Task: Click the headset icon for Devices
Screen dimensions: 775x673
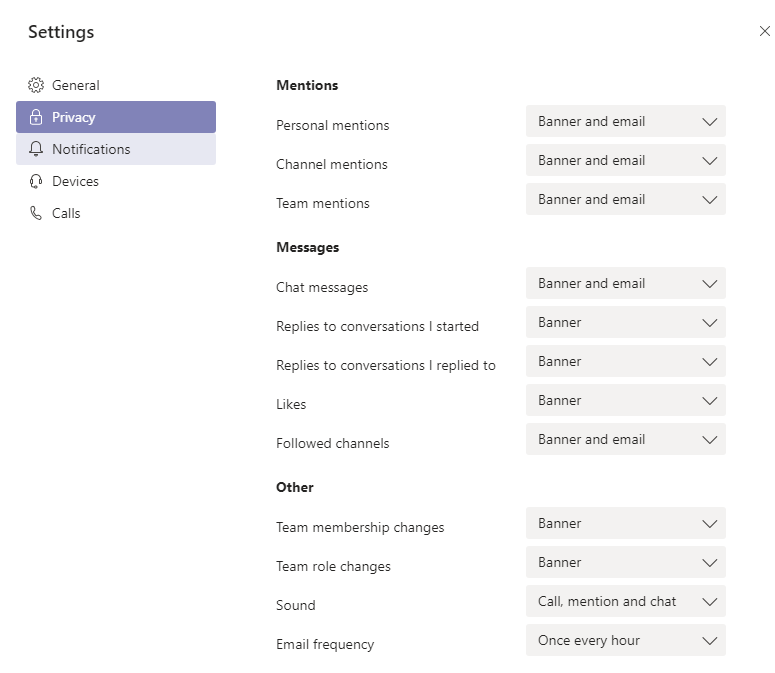Action: tap(36, 181)
